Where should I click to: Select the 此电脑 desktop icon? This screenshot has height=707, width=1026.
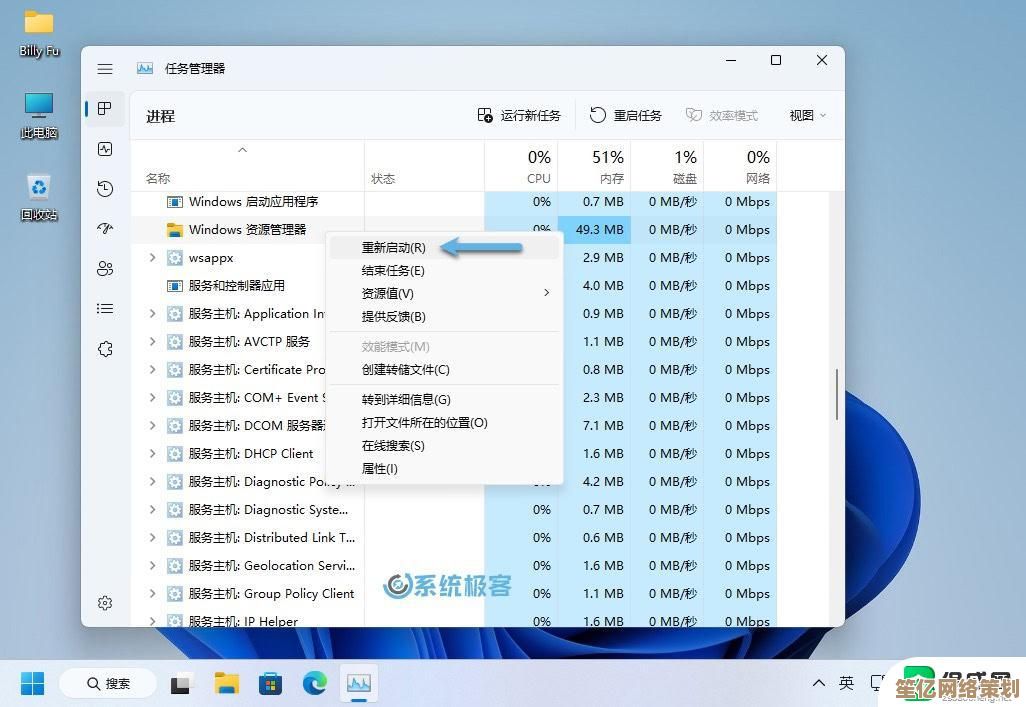point(39,115)
